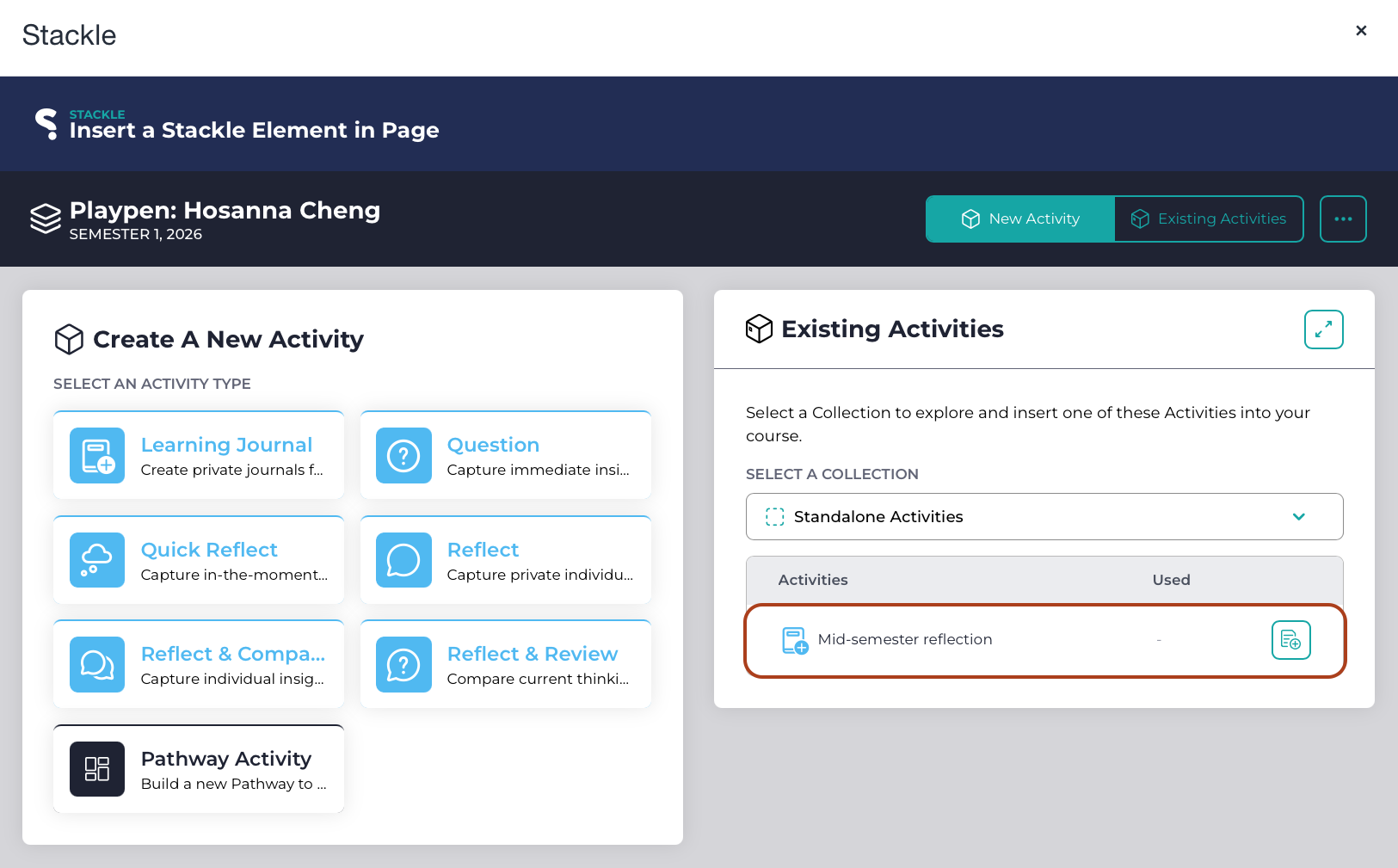The height and width of the screenshot is (868, 1398).
Task: Click the small STACKLE brand label
Action: pyautogui.click(x=97, y=114)
